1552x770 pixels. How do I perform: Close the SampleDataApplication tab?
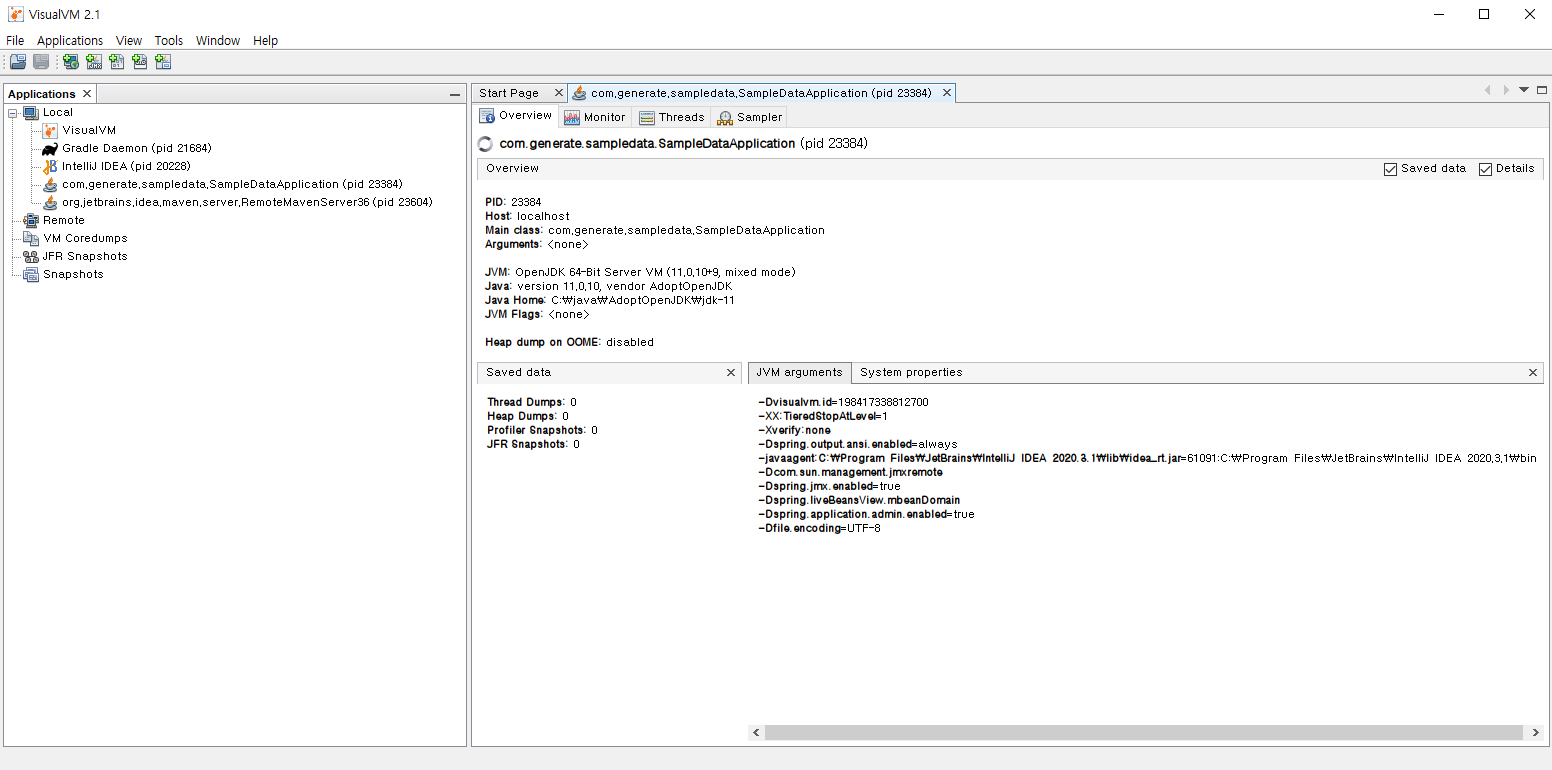click(x=946, y=93)
